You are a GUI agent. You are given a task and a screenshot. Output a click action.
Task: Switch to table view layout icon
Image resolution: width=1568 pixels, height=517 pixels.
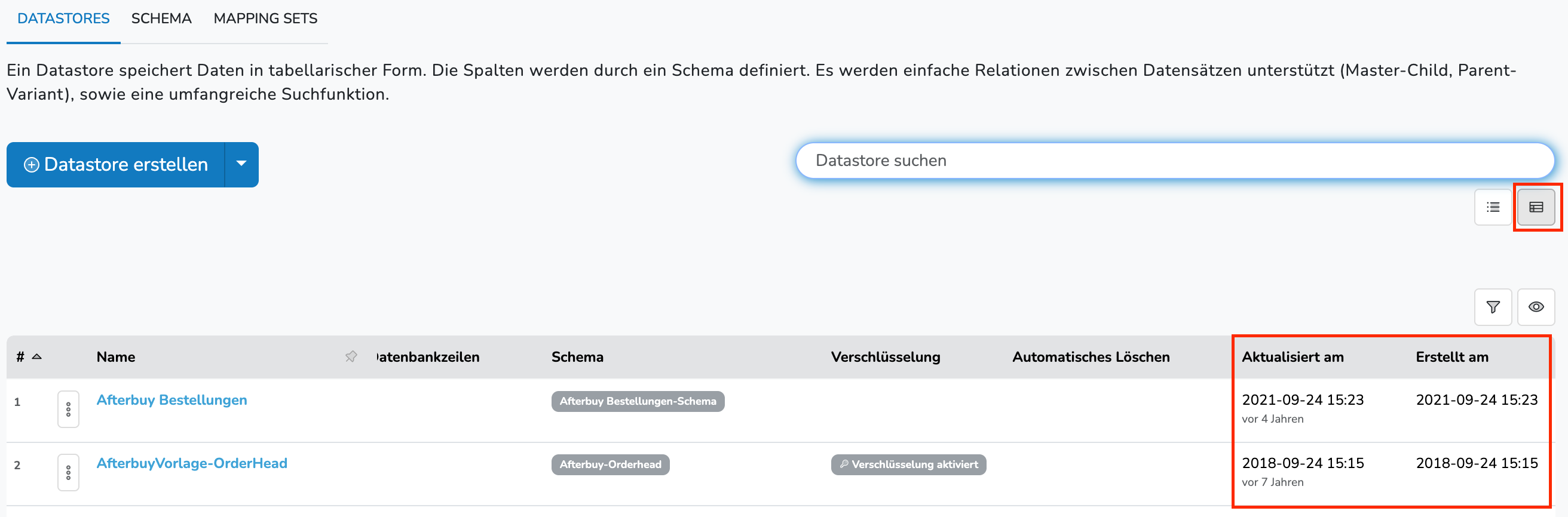pyautogui.click(x=1536, y=207)
